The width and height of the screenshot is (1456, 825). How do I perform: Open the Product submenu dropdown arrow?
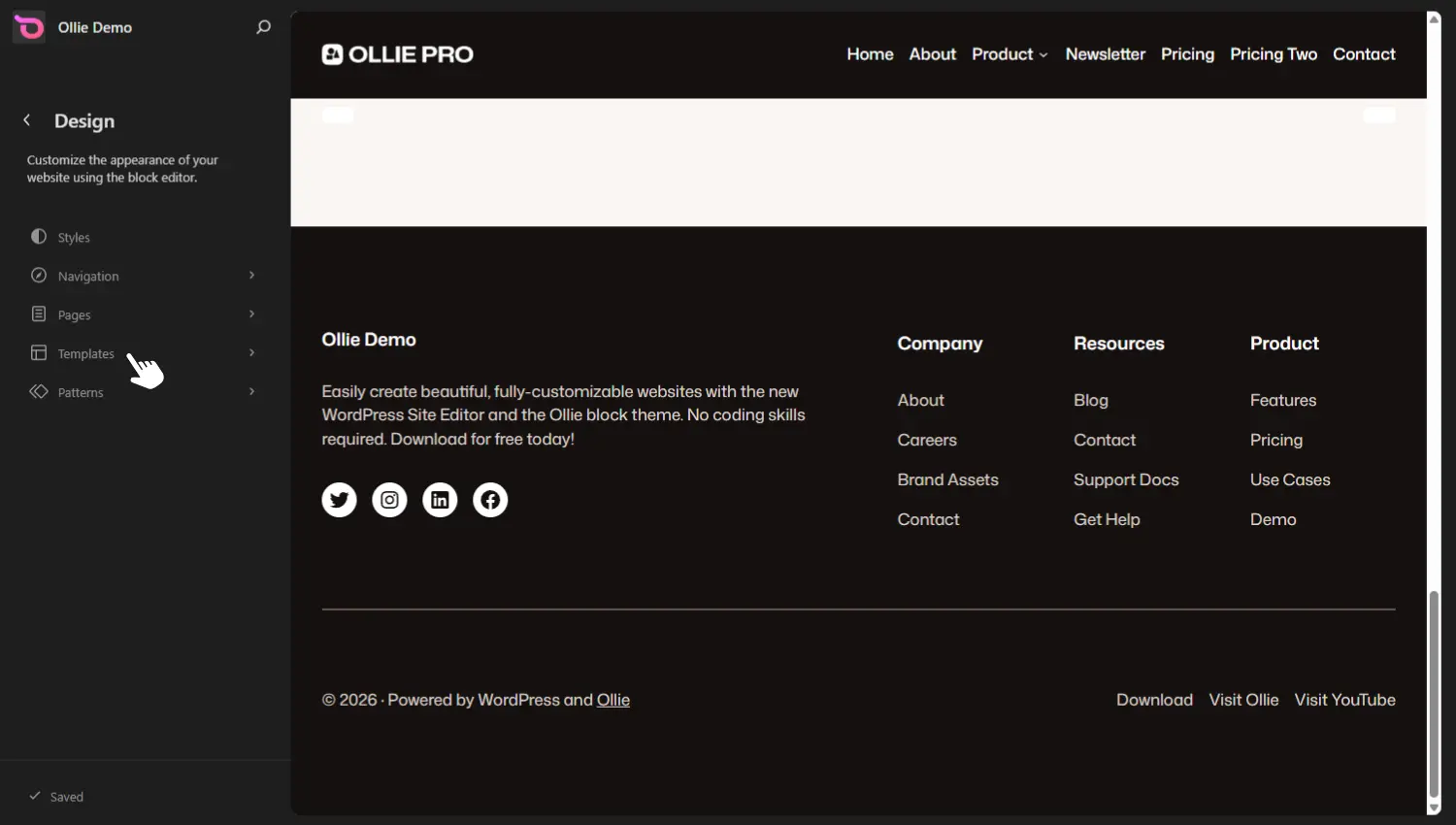pyautogui.click(x=1043, y=55)
